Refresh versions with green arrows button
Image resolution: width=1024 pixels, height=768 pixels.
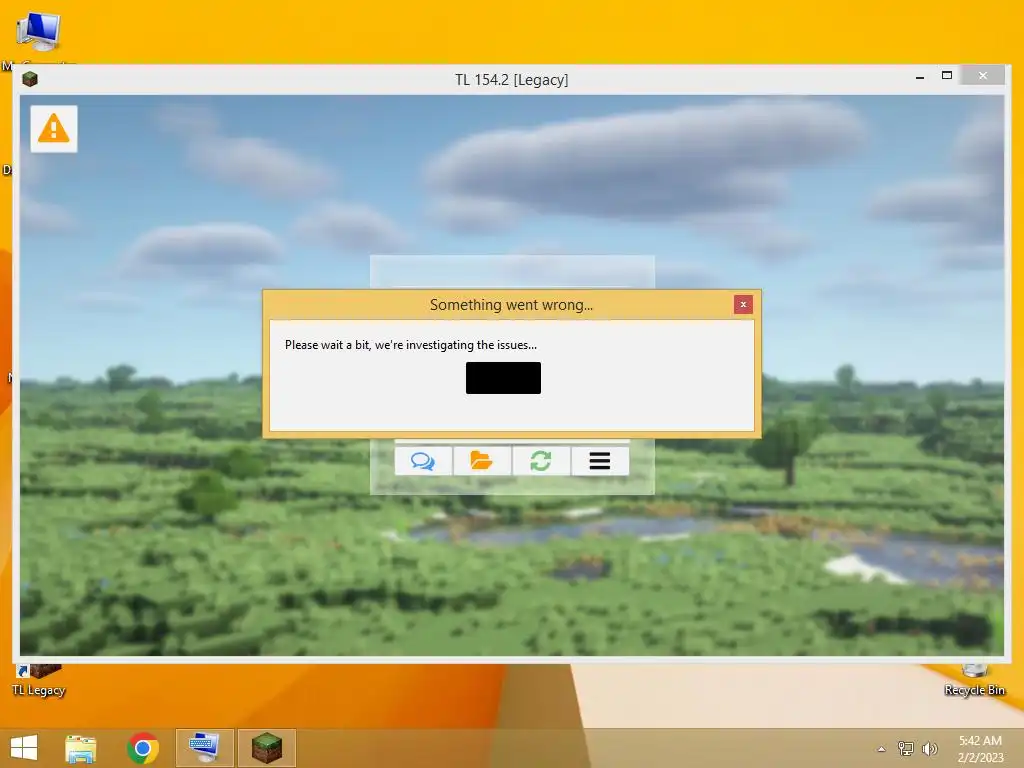click(541, 461)
